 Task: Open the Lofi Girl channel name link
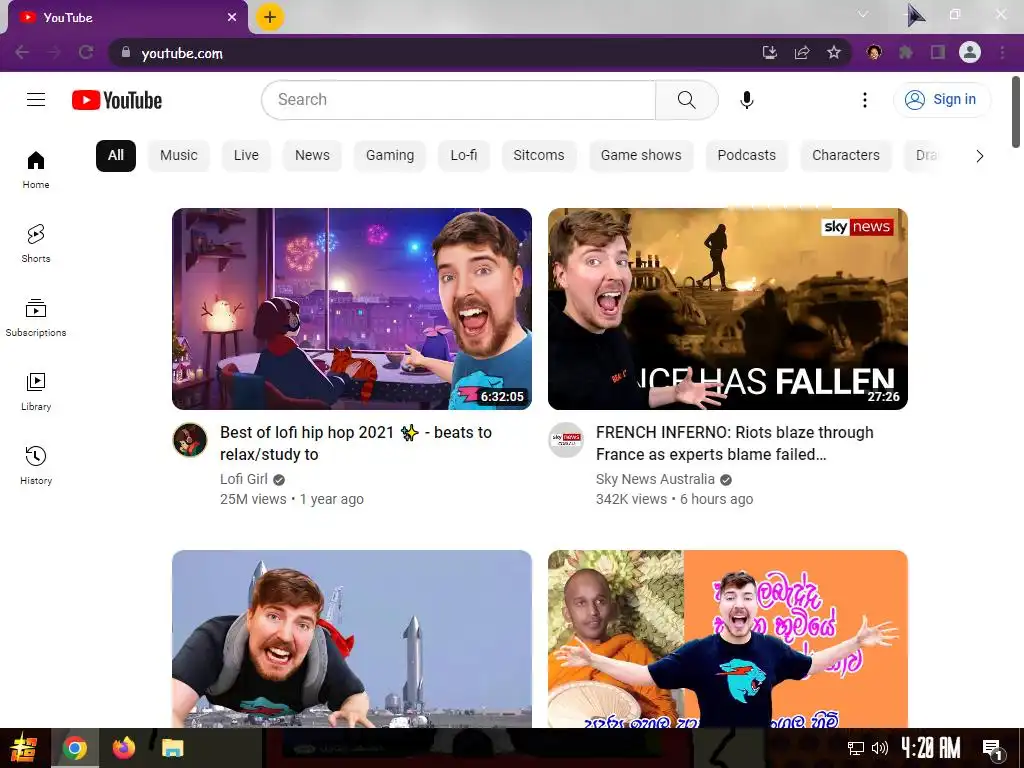(x=244, y=479)
